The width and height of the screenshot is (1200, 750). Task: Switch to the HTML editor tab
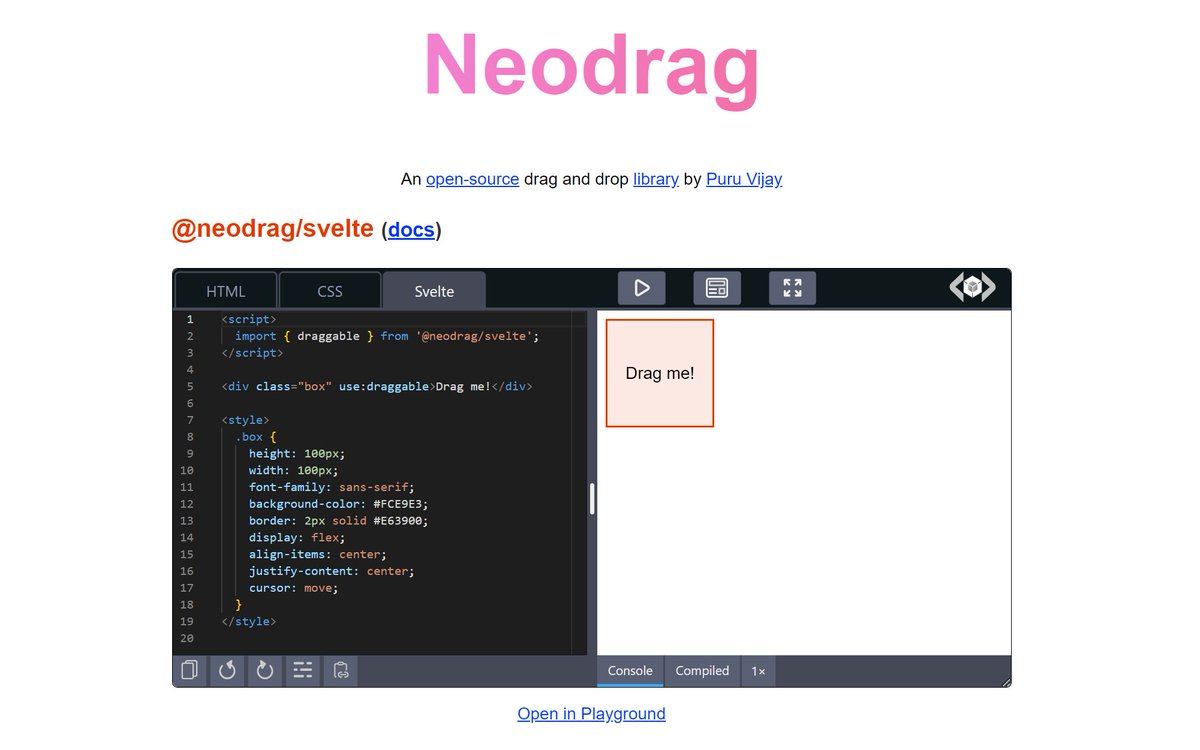226,291
